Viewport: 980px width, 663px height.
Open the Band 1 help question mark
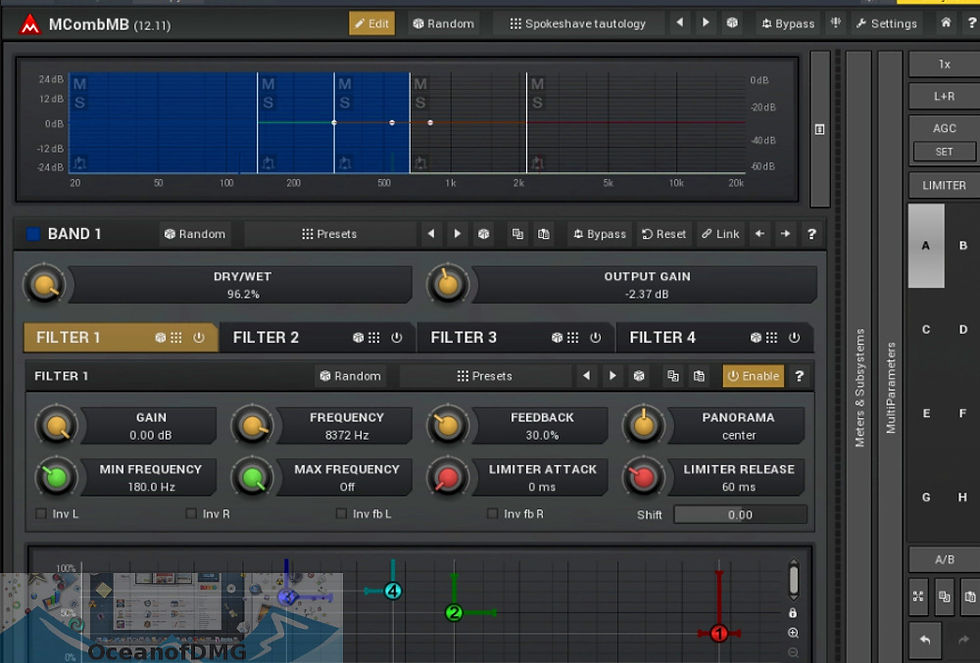[x=811, y=234]
